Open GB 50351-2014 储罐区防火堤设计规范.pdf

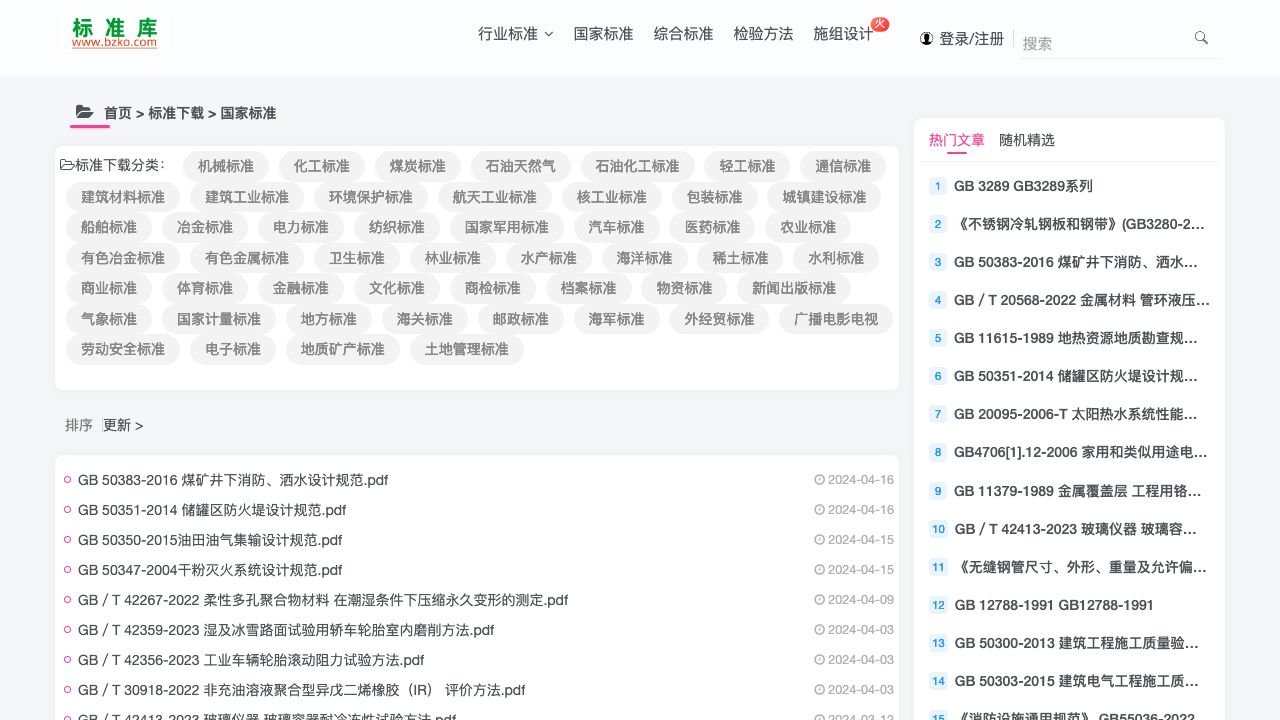point(212,510)
